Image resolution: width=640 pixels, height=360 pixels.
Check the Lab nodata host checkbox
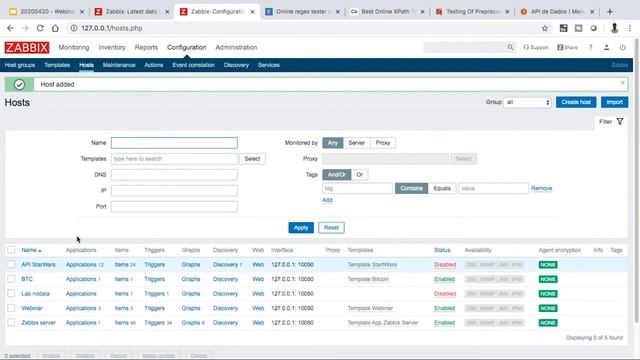coord(11,293)
